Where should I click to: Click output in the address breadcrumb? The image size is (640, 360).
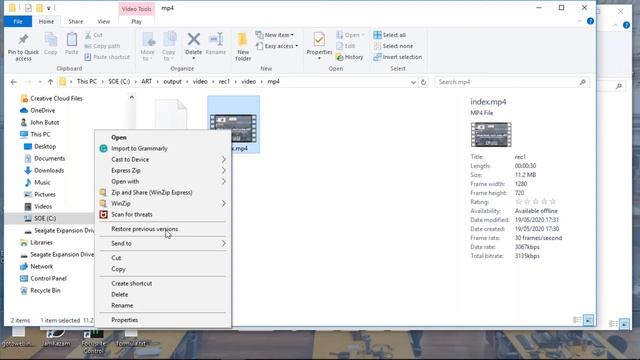172,82
